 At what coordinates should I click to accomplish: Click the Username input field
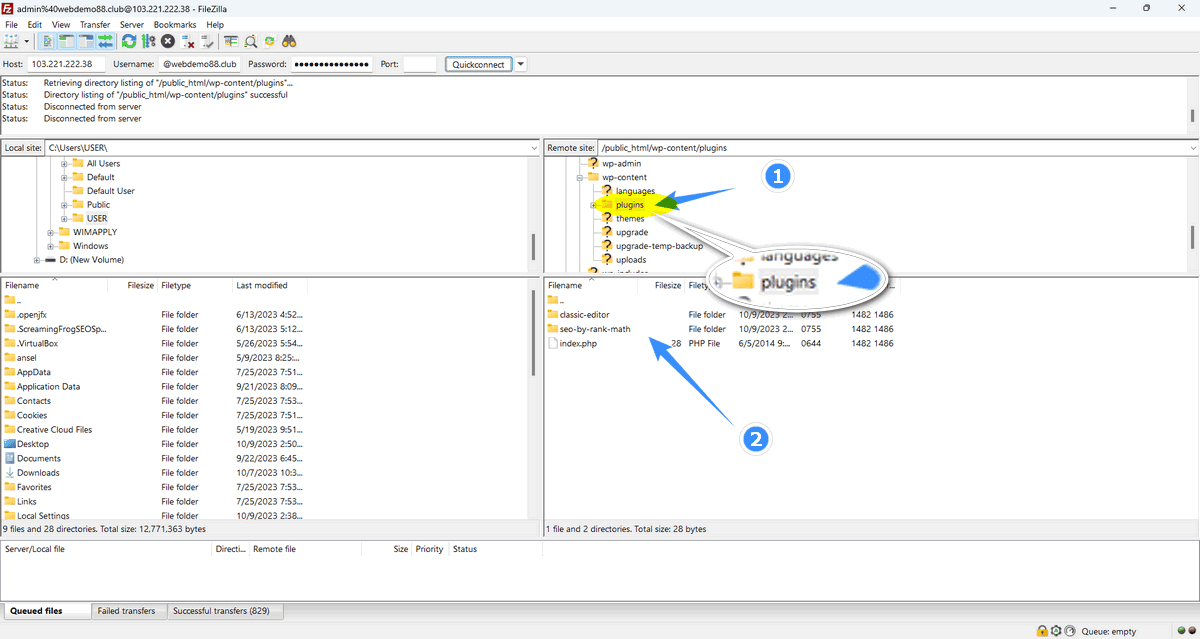tap(200, 64)
